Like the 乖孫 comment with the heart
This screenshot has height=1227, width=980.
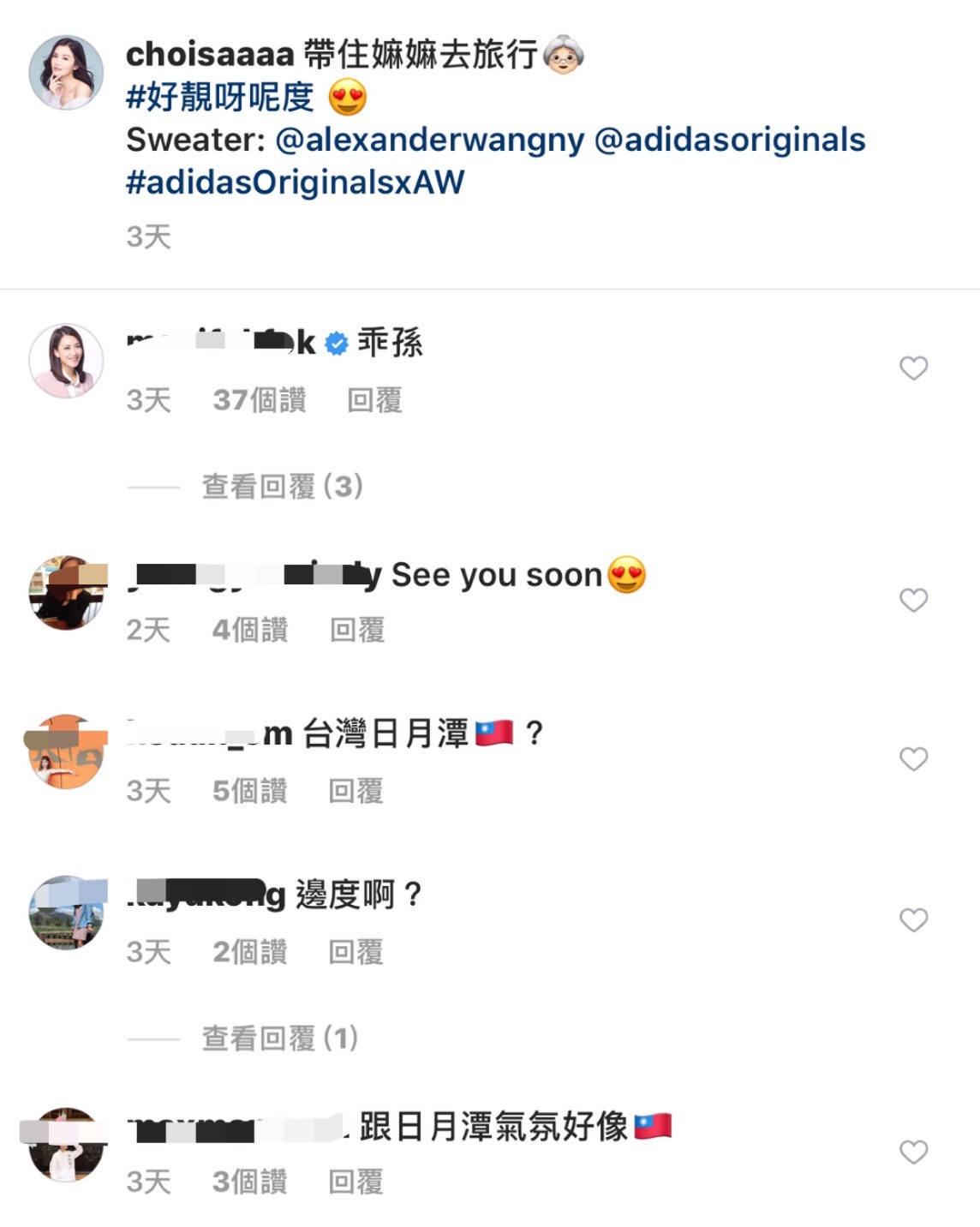pos(913,368)
